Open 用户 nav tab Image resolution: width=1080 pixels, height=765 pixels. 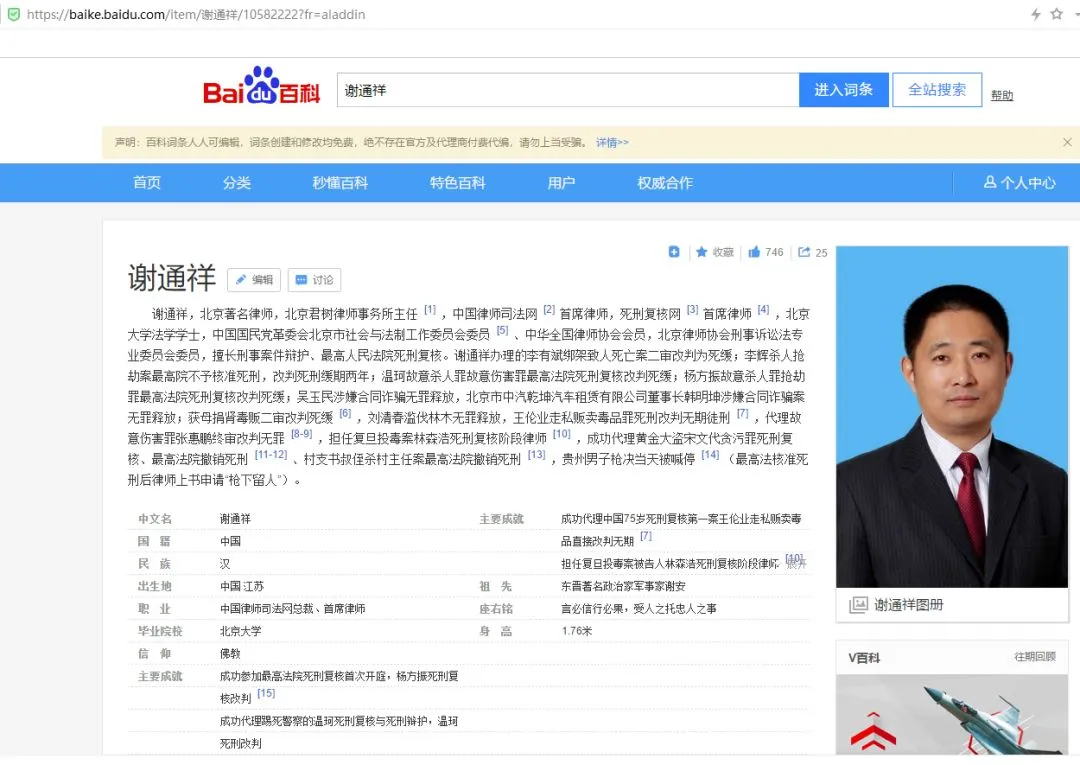(x=561, y=183)
